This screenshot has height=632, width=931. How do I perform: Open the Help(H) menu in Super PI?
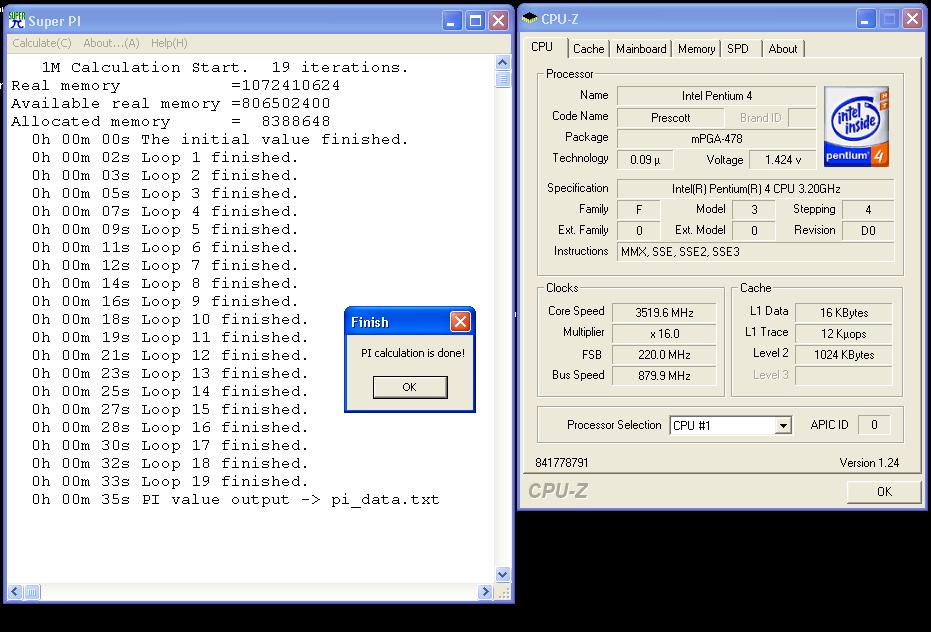[x=169, y=43]
